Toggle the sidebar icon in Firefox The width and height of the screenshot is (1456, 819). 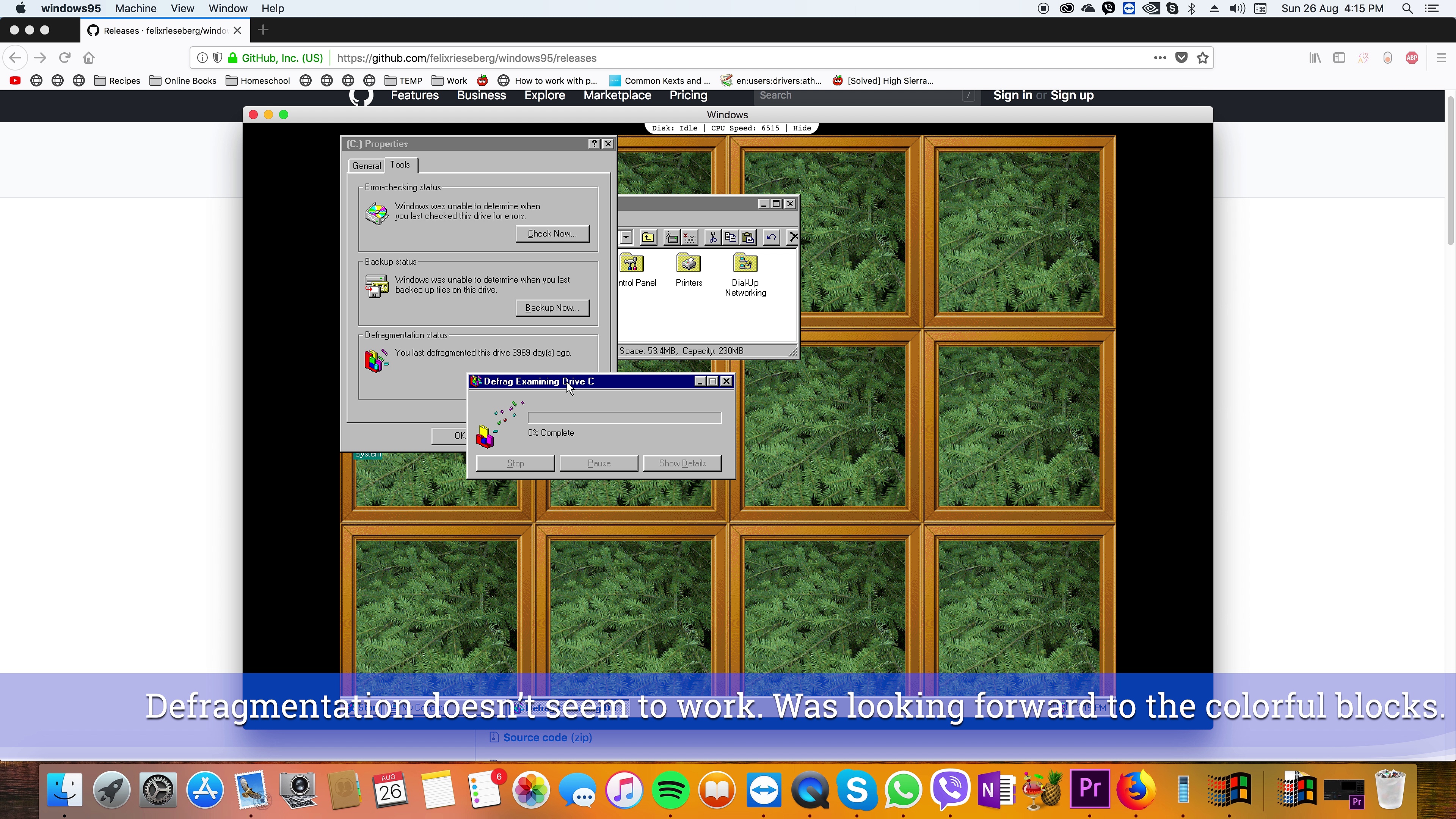[x=1339, y=58]
